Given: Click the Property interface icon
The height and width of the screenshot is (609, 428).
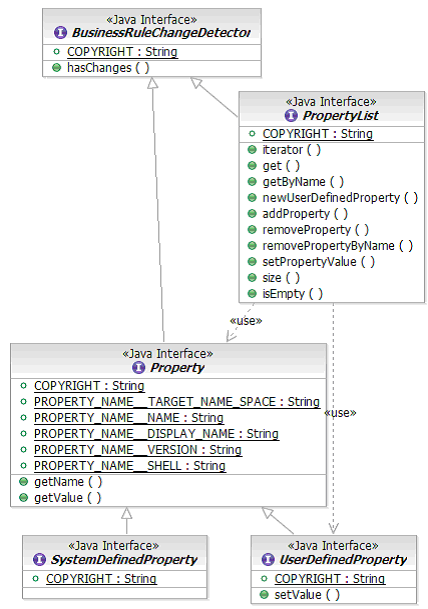Looking at the screenshot, I should click(x=138, y=367).
